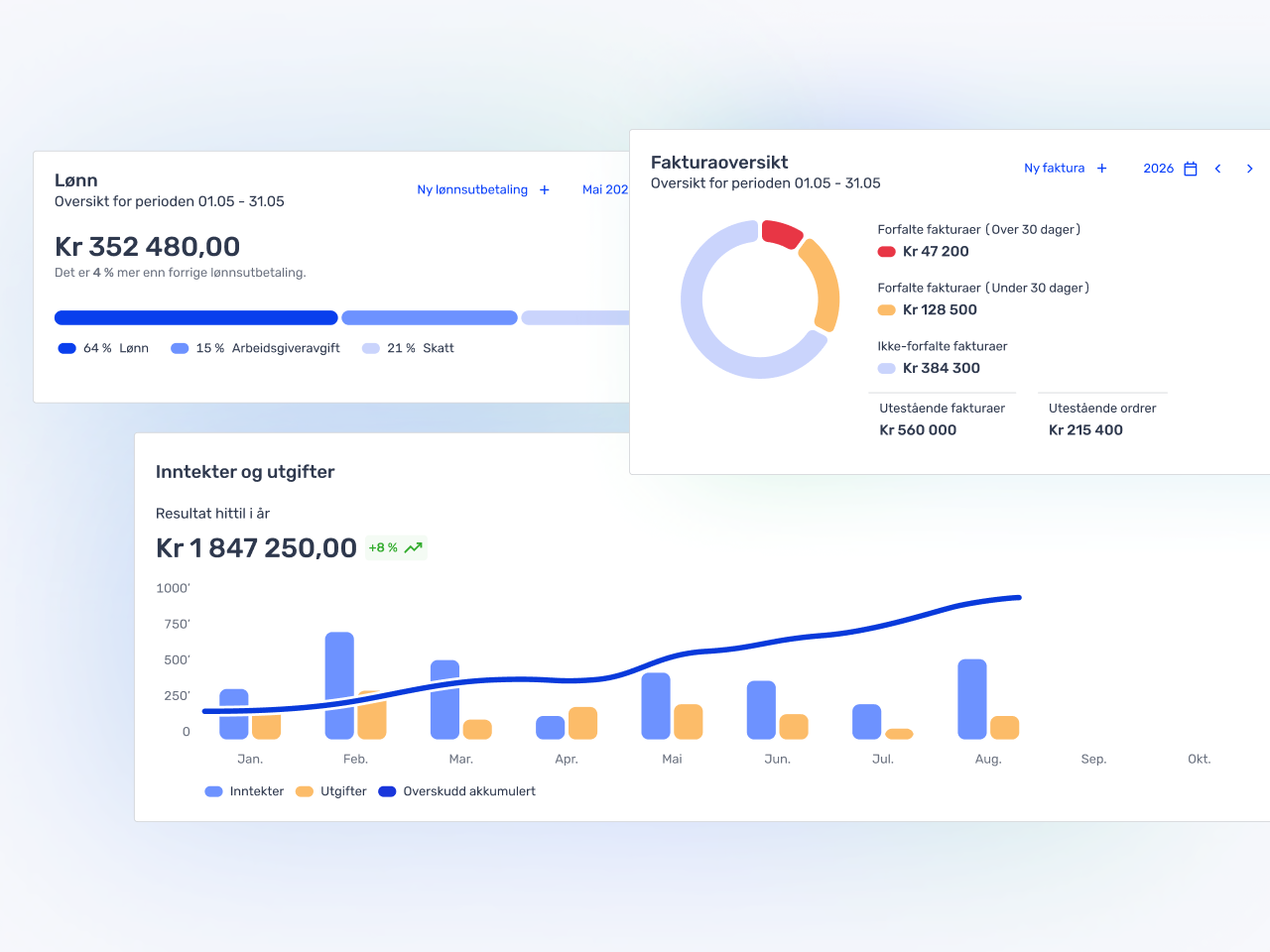Image resolution: width=1270 pixels, height=952 pixels.
Task: Select the red overdue segment of donut chart
Action: (782, 234)
